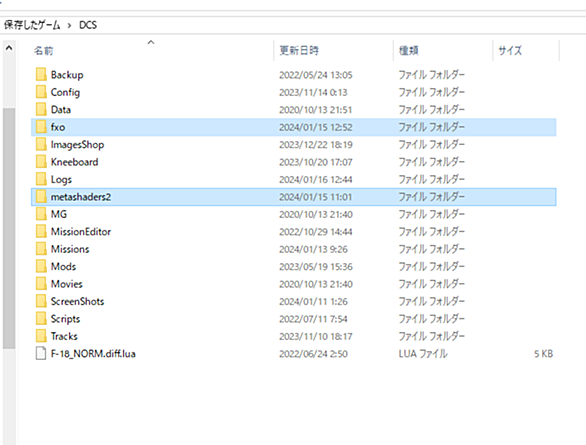Select the Config folder name
Image resolution: width=586 pixels, height=445 pixels.
(65, 92)
